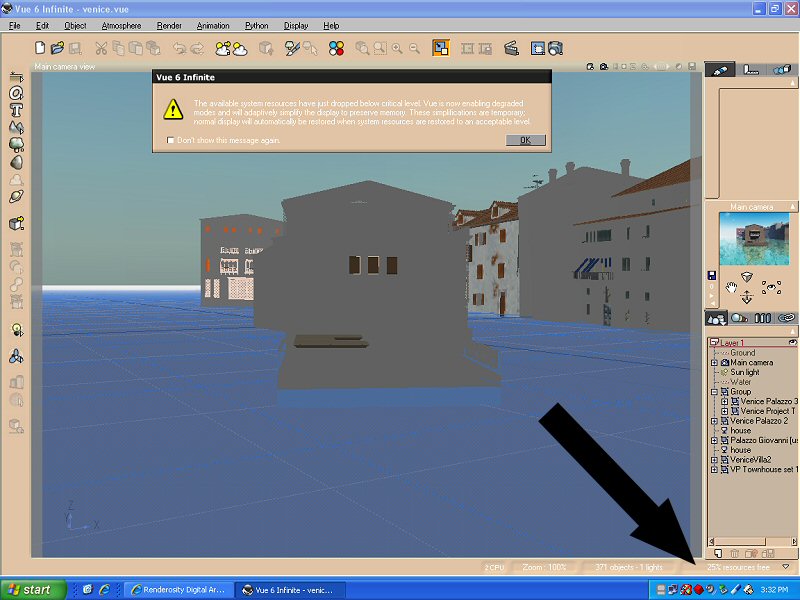This screenshot has height=600, width=800.
Task: Open the Python menu
Action: click(256, 26)
